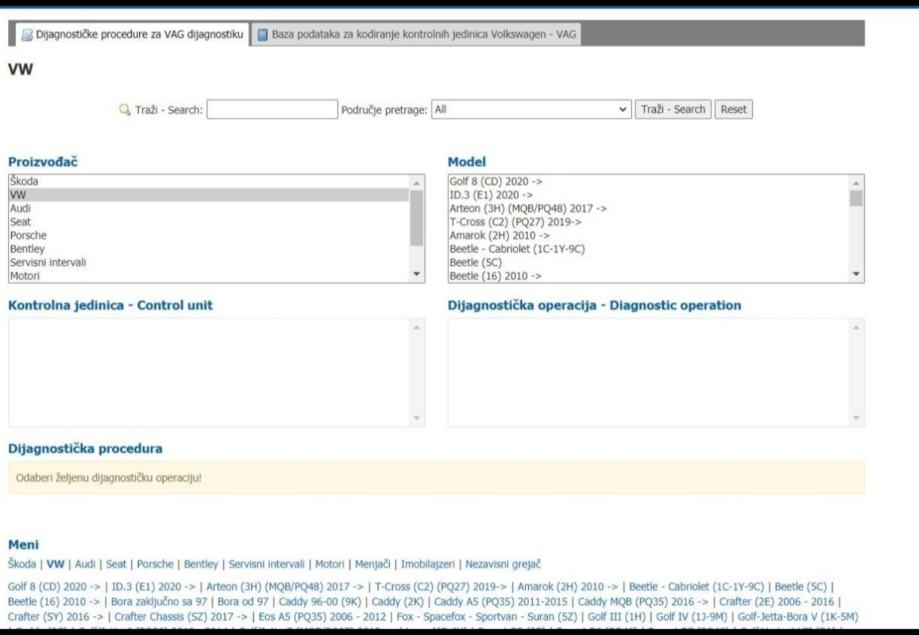Open Bora od 97 link
This screenshot has width=919, height=635.
tap(243, 602)
